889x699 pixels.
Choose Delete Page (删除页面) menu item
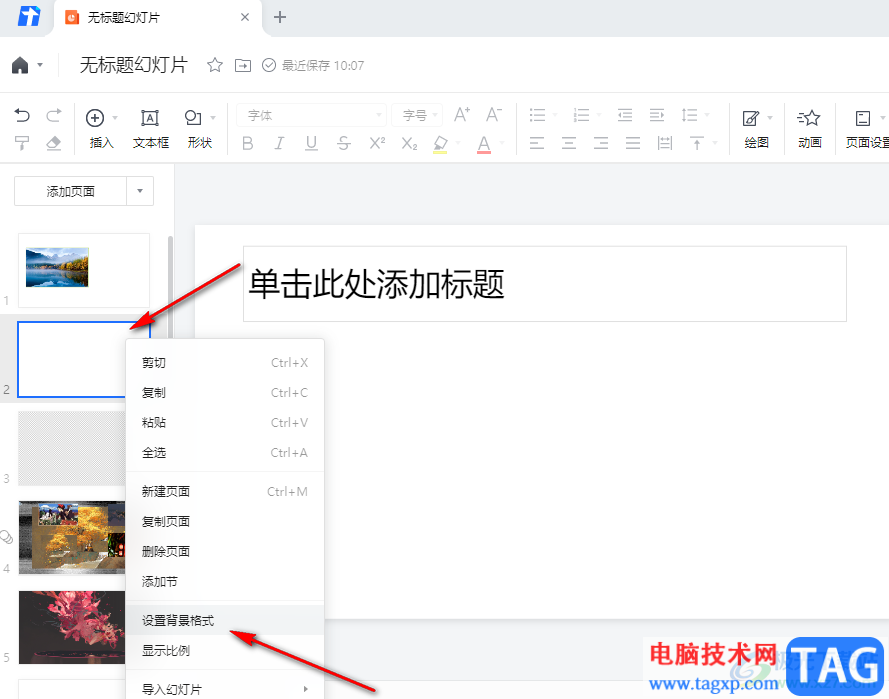tap(225, 552)
